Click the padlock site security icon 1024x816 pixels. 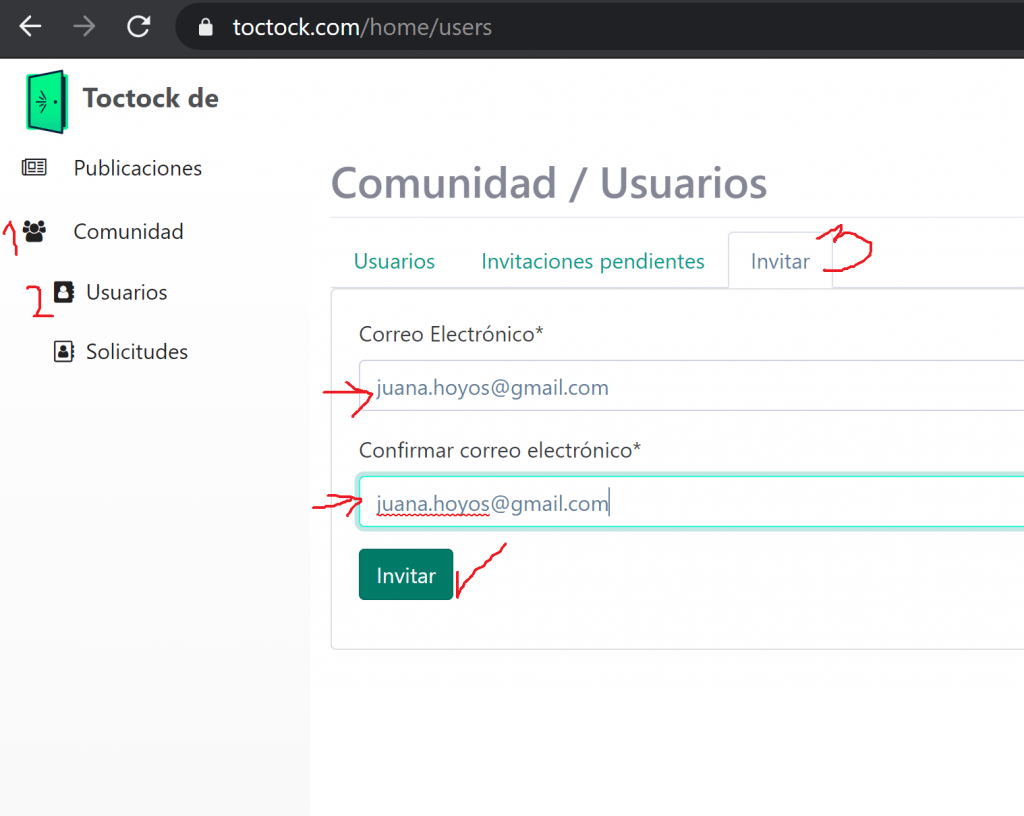207,28
